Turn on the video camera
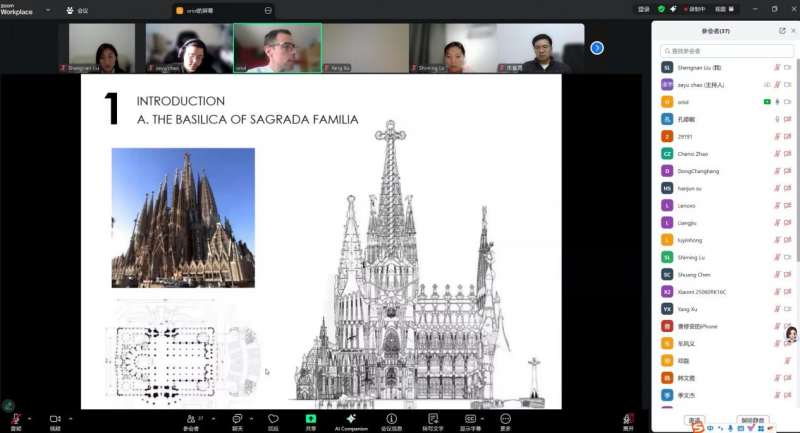800x433 pixels. coord(55,418)
